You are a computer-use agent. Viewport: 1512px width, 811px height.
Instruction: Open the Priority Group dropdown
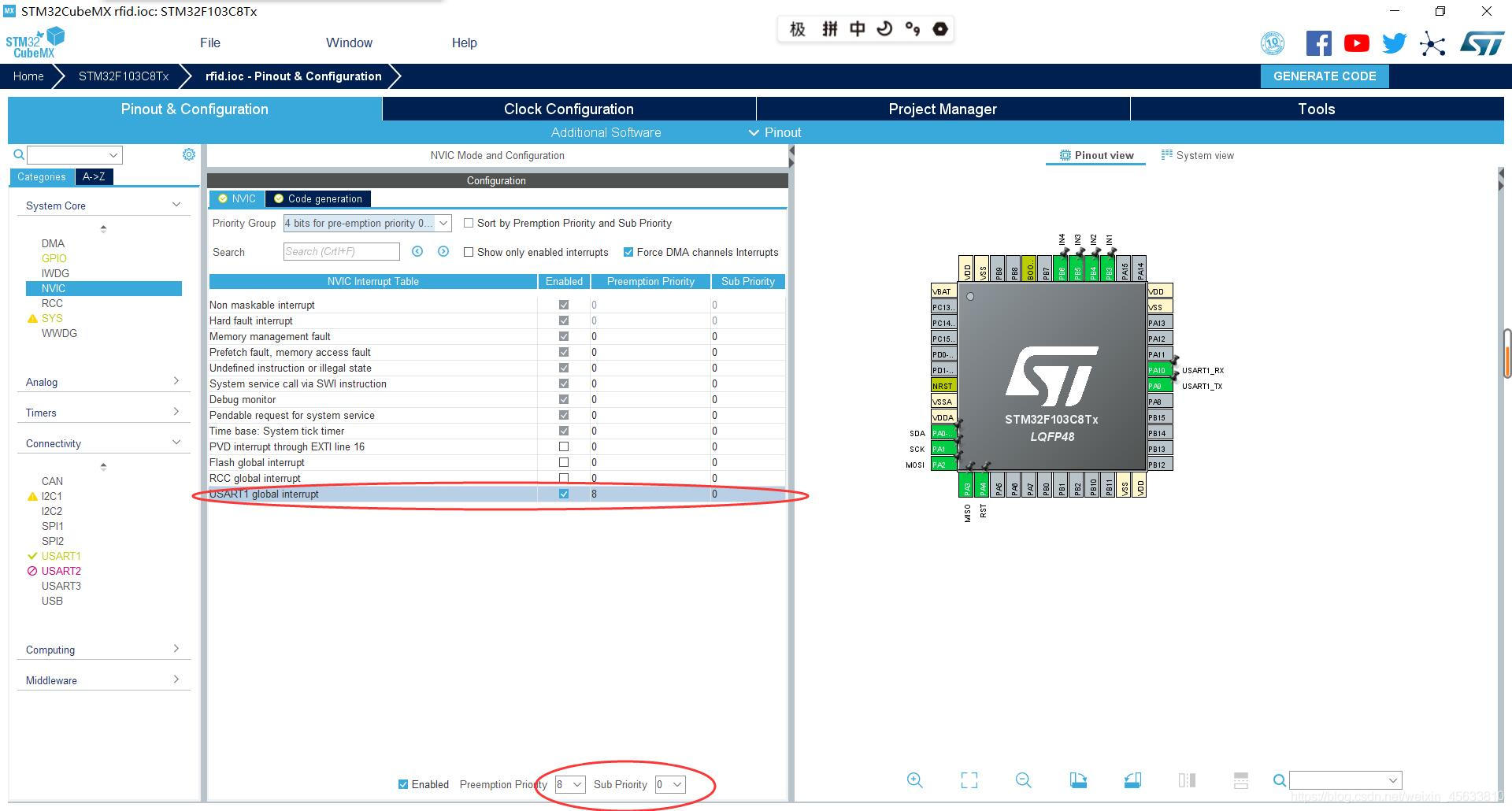coord(367,223)
